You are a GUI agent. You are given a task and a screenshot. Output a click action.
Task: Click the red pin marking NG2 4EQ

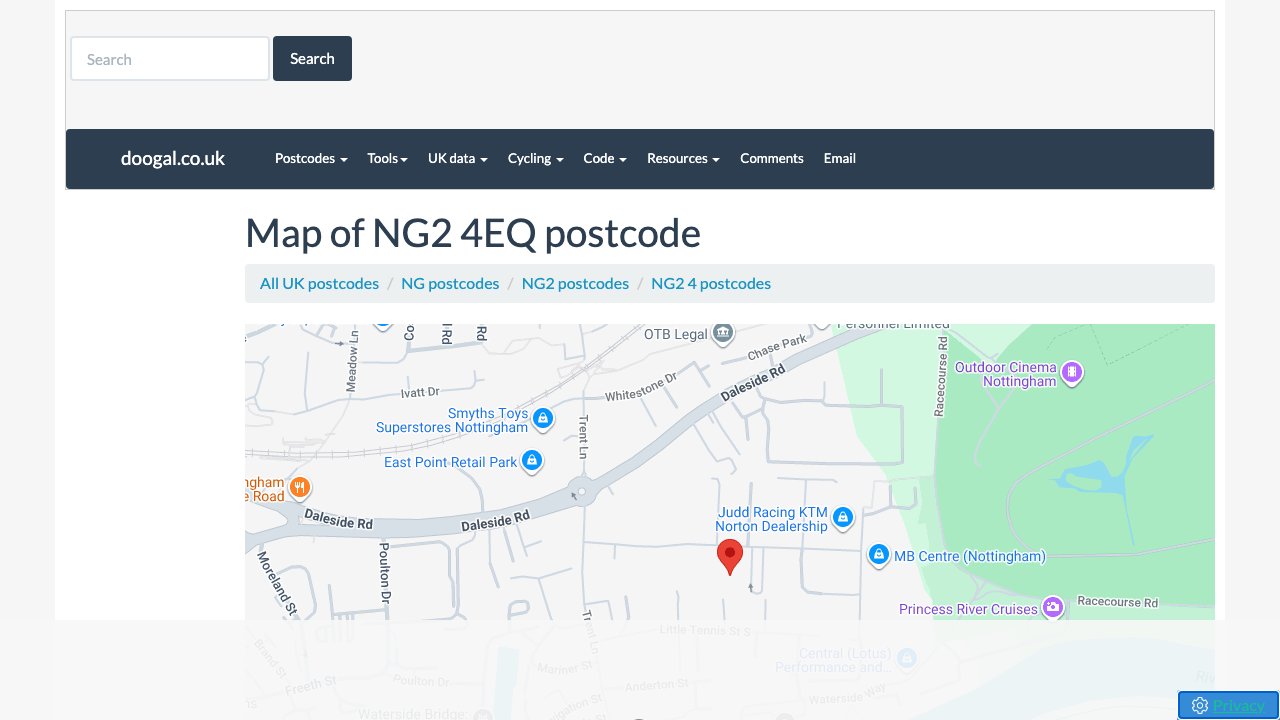tap(729, 556)
